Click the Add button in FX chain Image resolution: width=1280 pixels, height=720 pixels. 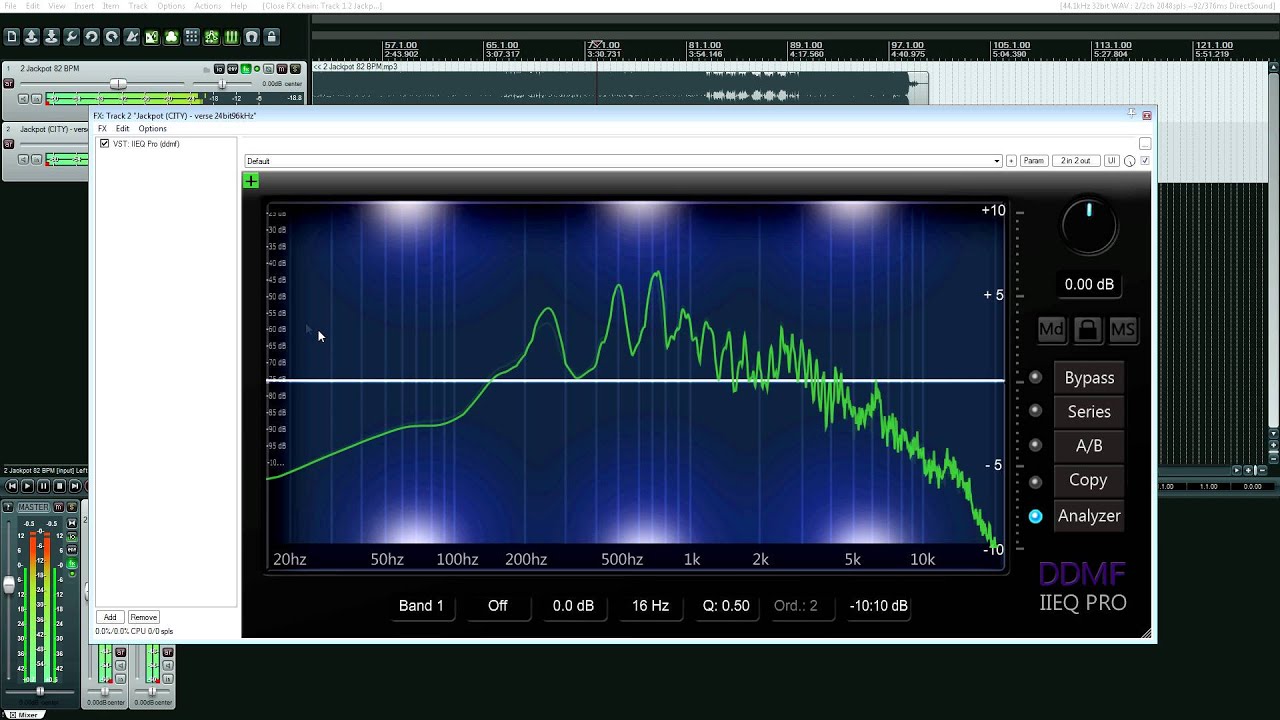(x=110, y=617)
